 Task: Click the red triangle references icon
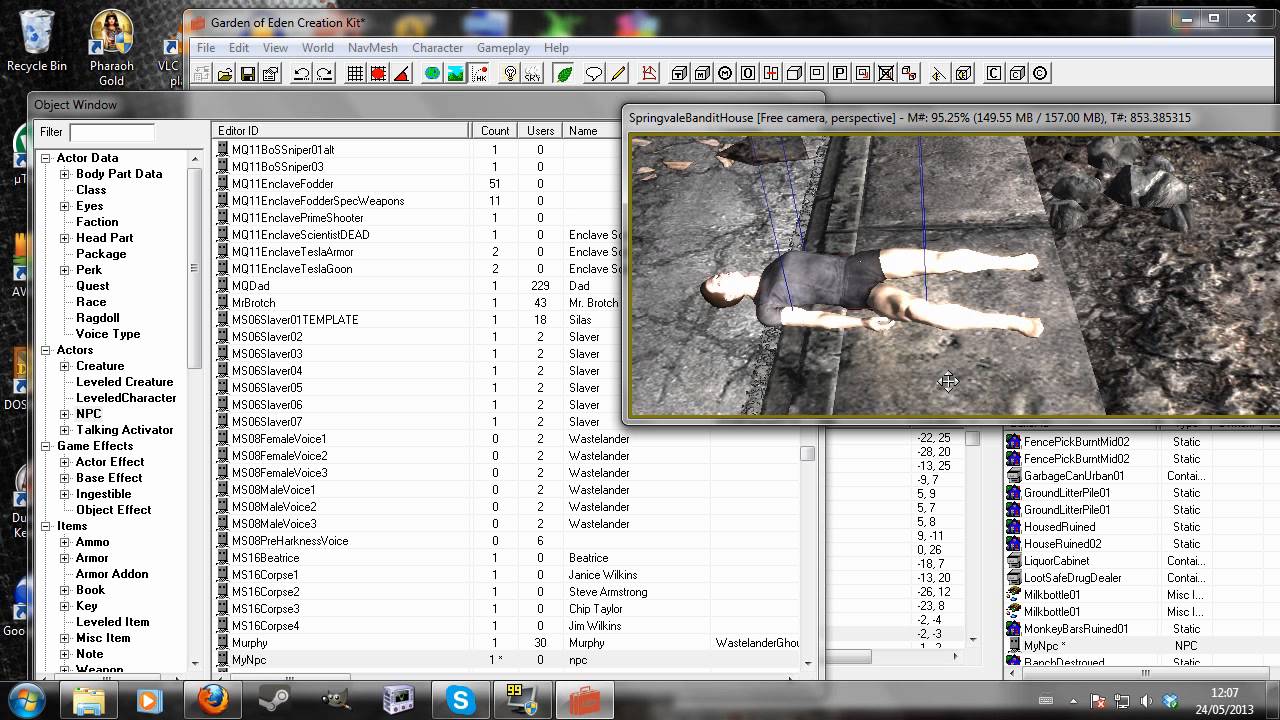pyautogui.click(x=402, y=73)
